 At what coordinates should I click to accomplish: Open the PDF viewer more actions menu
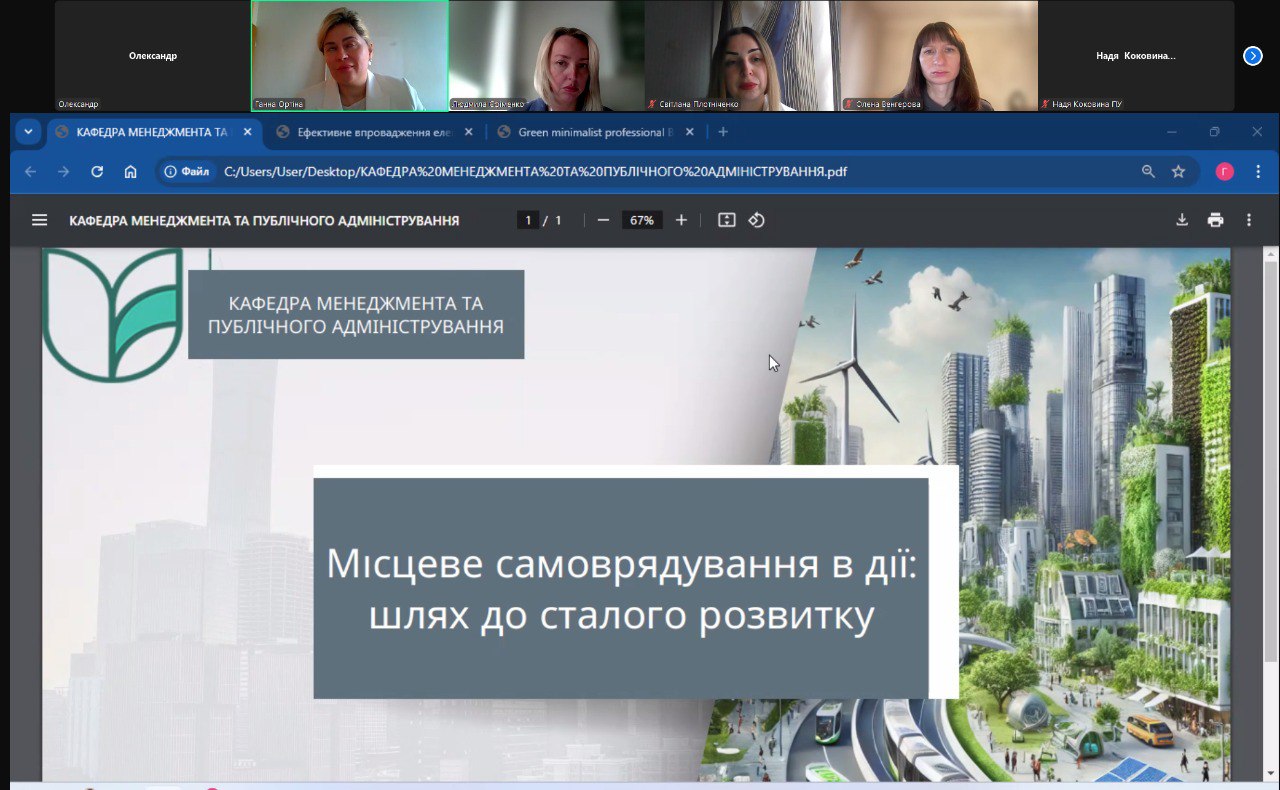[x=1249, y=220]
